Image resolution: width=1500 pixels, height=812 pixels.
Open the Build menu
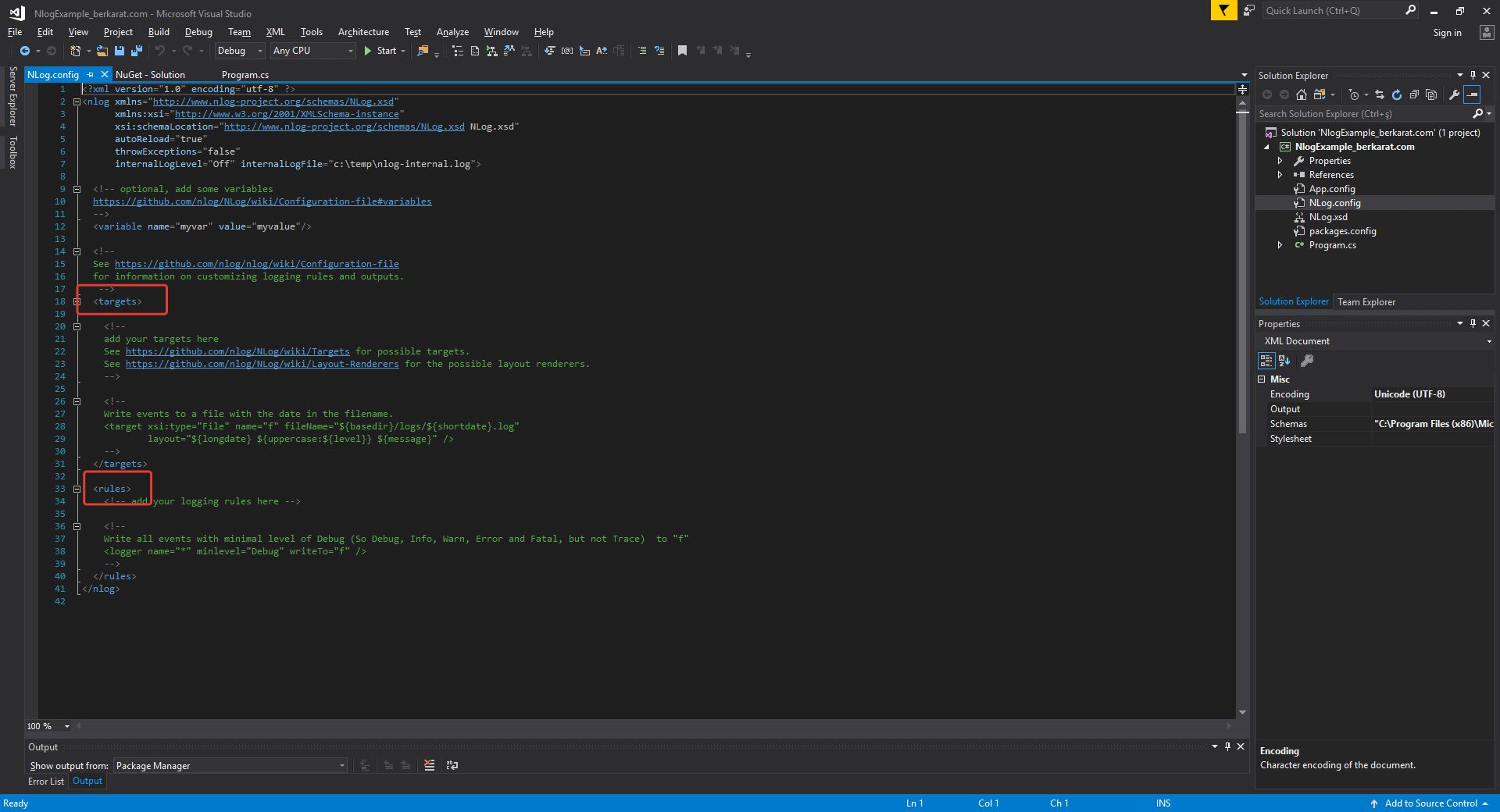click(x=159, y=32)
